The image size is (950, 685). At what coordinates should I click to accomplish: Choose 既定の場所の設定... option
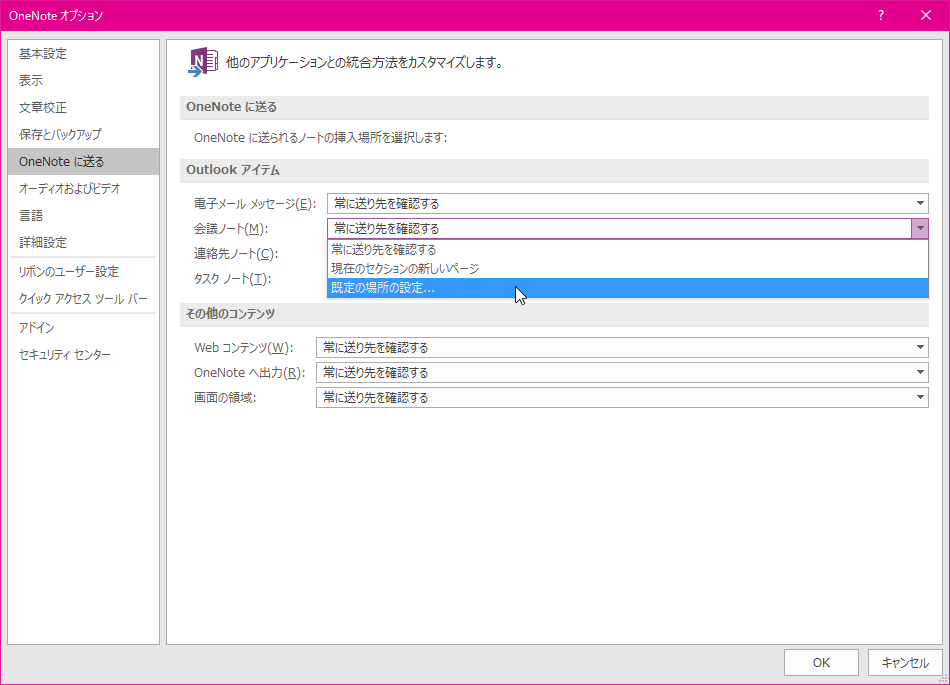pyautogui.click(x=628, y=288)
